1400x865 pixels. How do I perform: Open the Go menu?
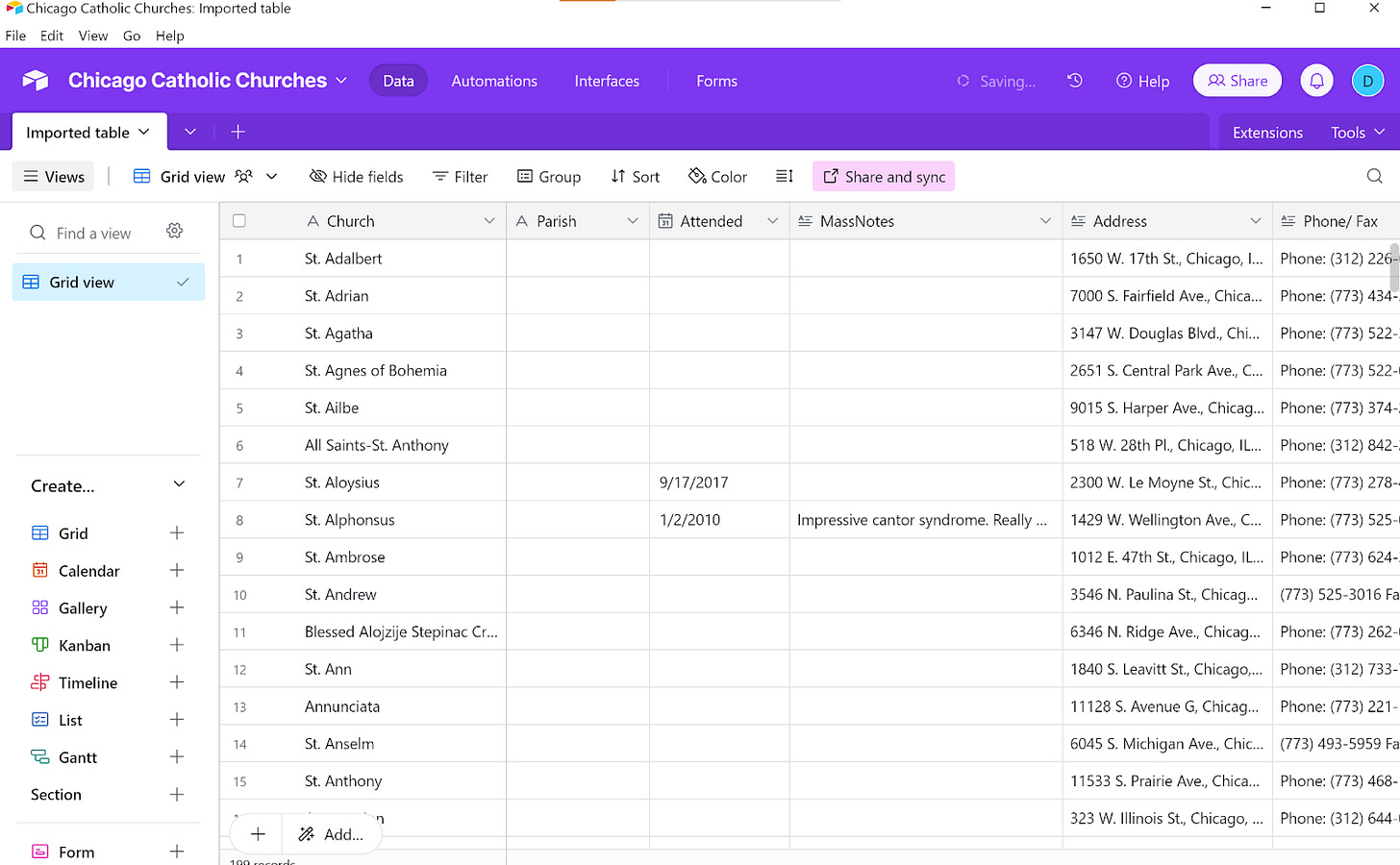pyautogui.click(x=132, y=36)
